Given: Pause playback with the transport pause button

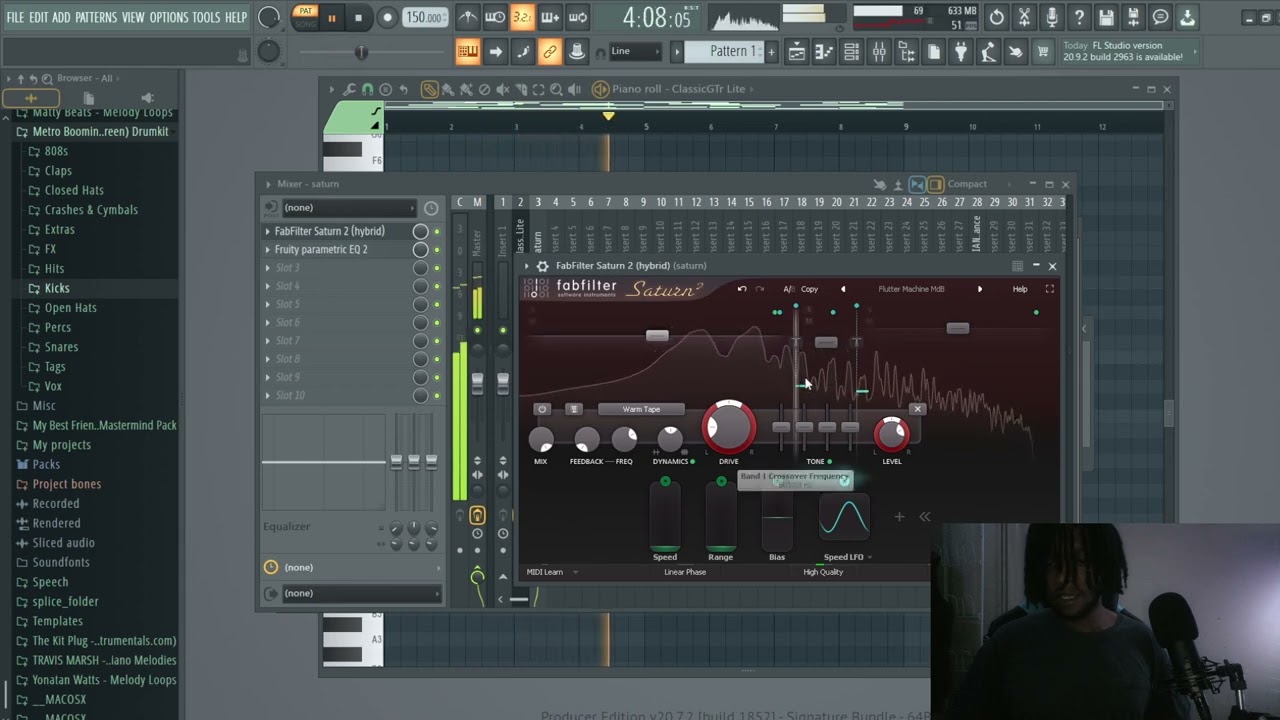Looking at the screenshot, I should point(331,18).
